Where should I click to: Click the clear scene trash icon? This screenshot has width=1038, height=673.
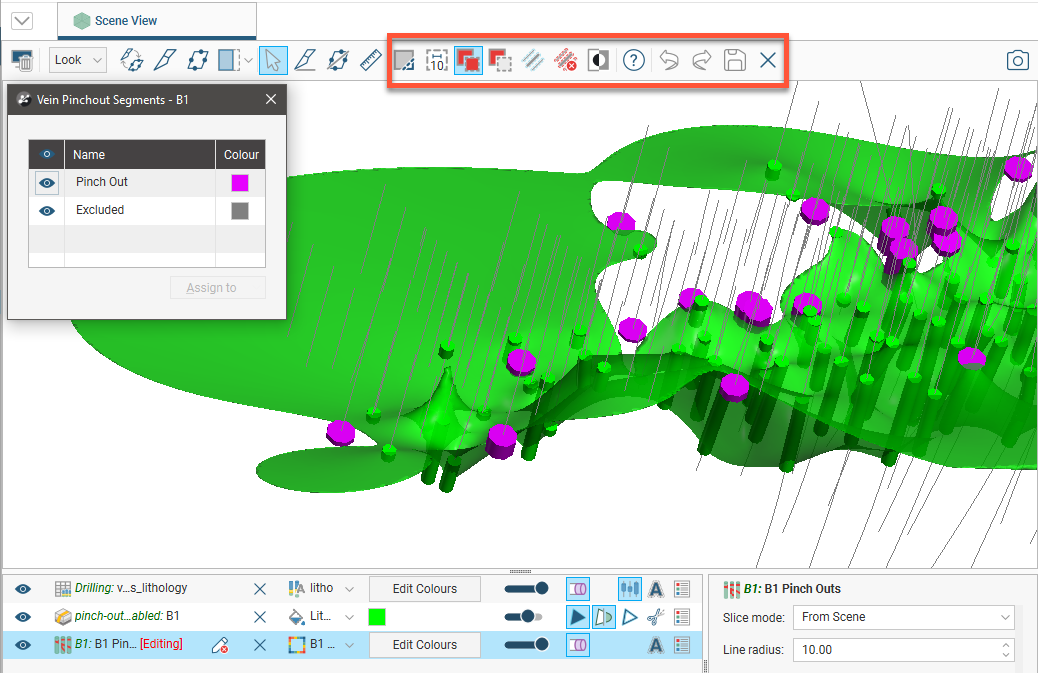22,61
